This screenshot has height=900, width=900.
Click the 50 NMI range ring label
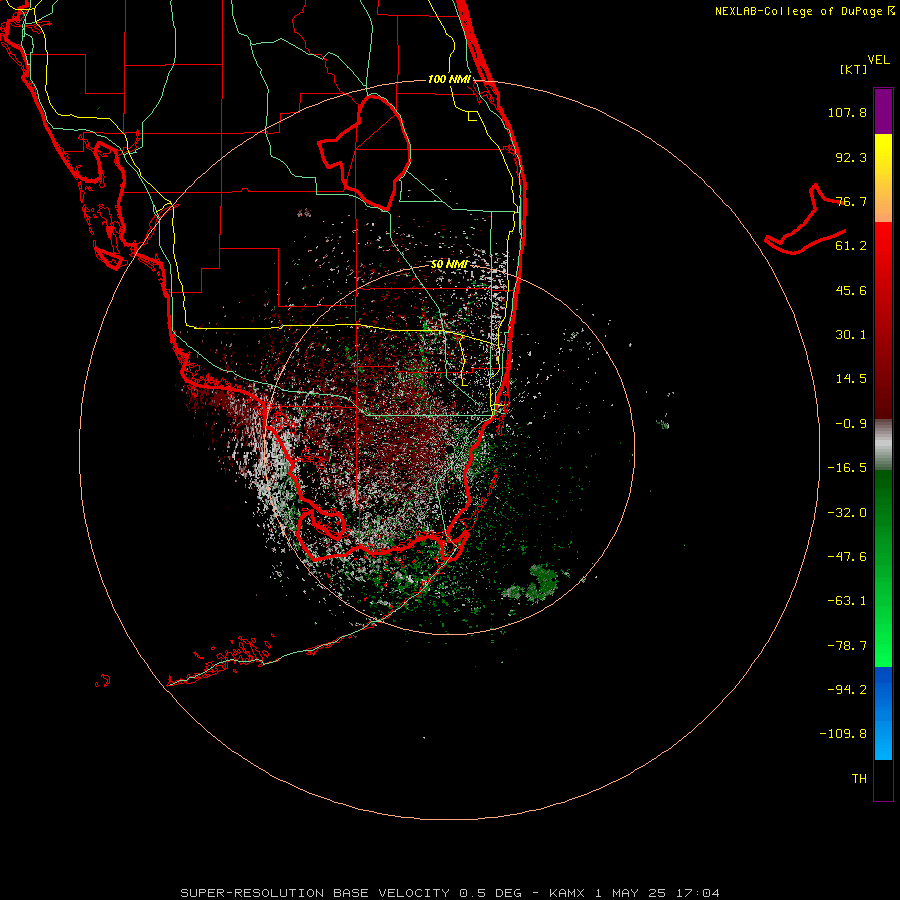(x=449, y=264)
